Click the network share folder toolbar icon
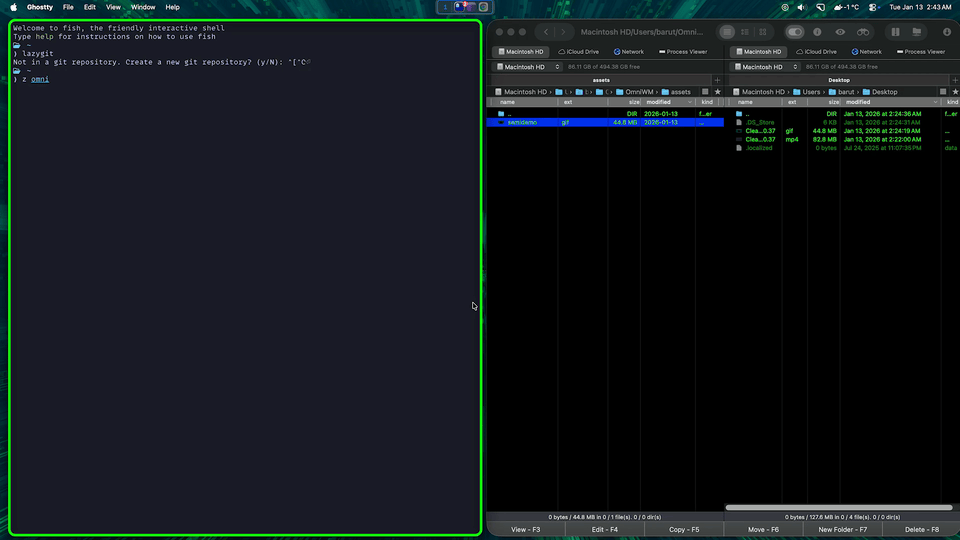The image size is (960, 540). click(x=917, y=32)
